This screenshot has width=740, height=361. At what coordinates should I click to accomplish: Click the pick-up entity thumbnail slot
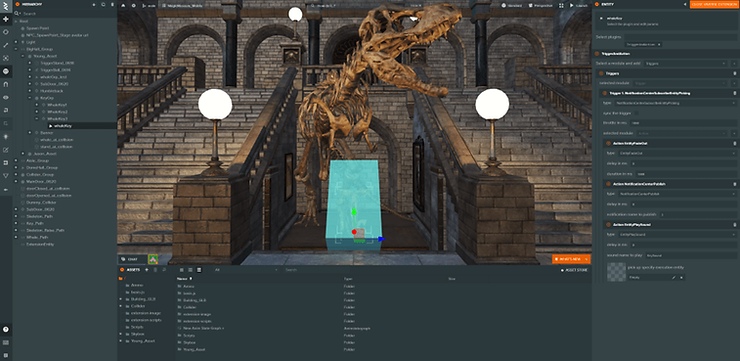[x=616, y=272]
